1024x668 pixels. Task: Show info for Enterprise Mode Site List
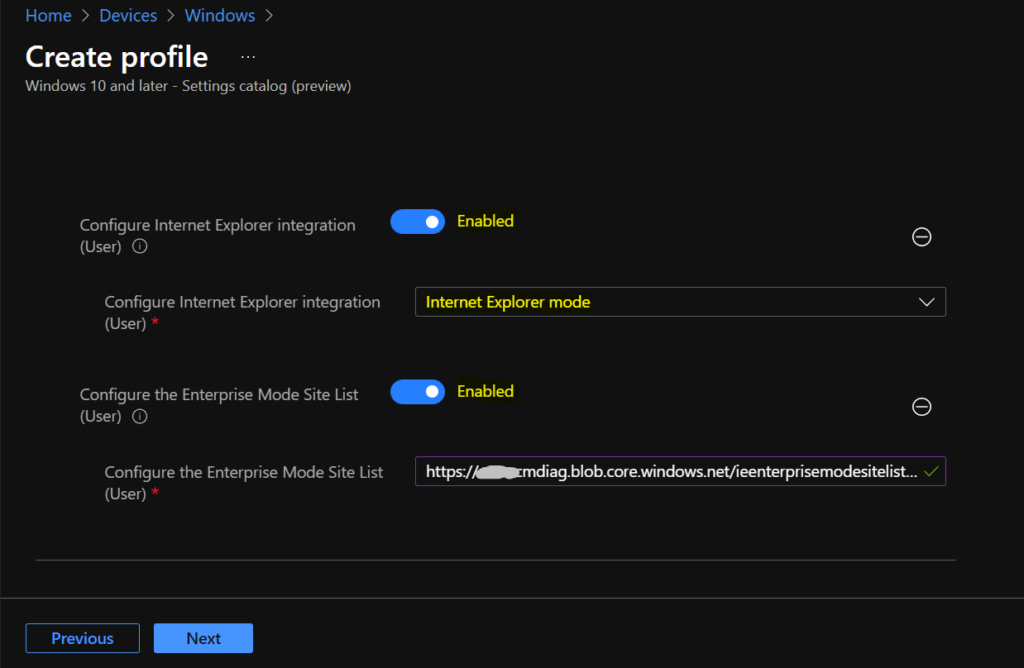[140, 416]
